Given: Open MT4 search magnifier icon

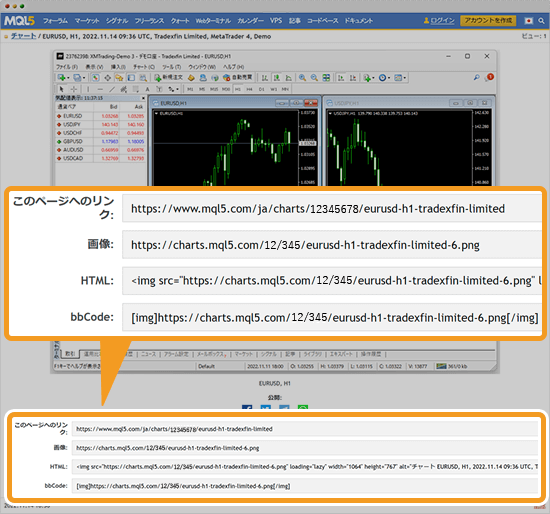Looking at the screenshot, I should click(x=476, y=77).
